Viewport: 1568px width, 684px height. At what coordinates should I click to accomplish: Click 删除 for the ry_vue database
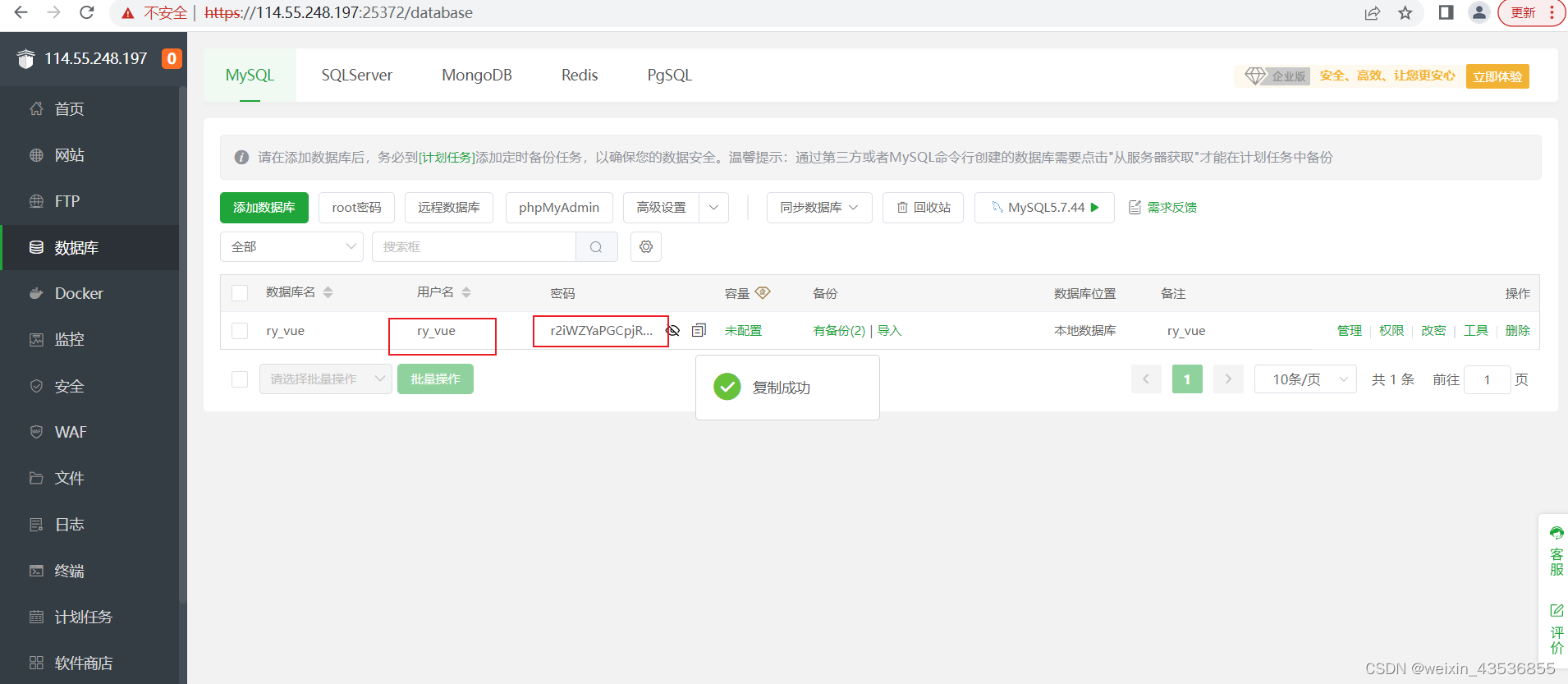[x=1518, y=330]
